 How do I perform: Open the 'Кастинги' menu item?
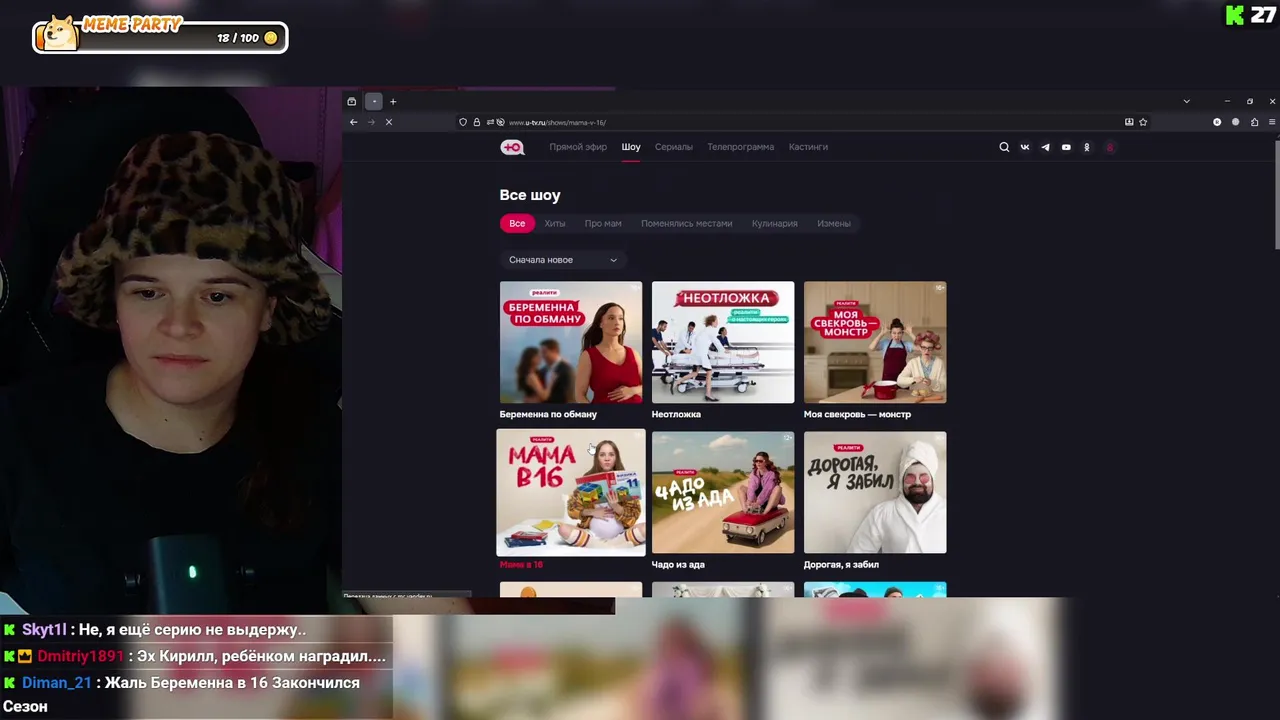point(808,147)
